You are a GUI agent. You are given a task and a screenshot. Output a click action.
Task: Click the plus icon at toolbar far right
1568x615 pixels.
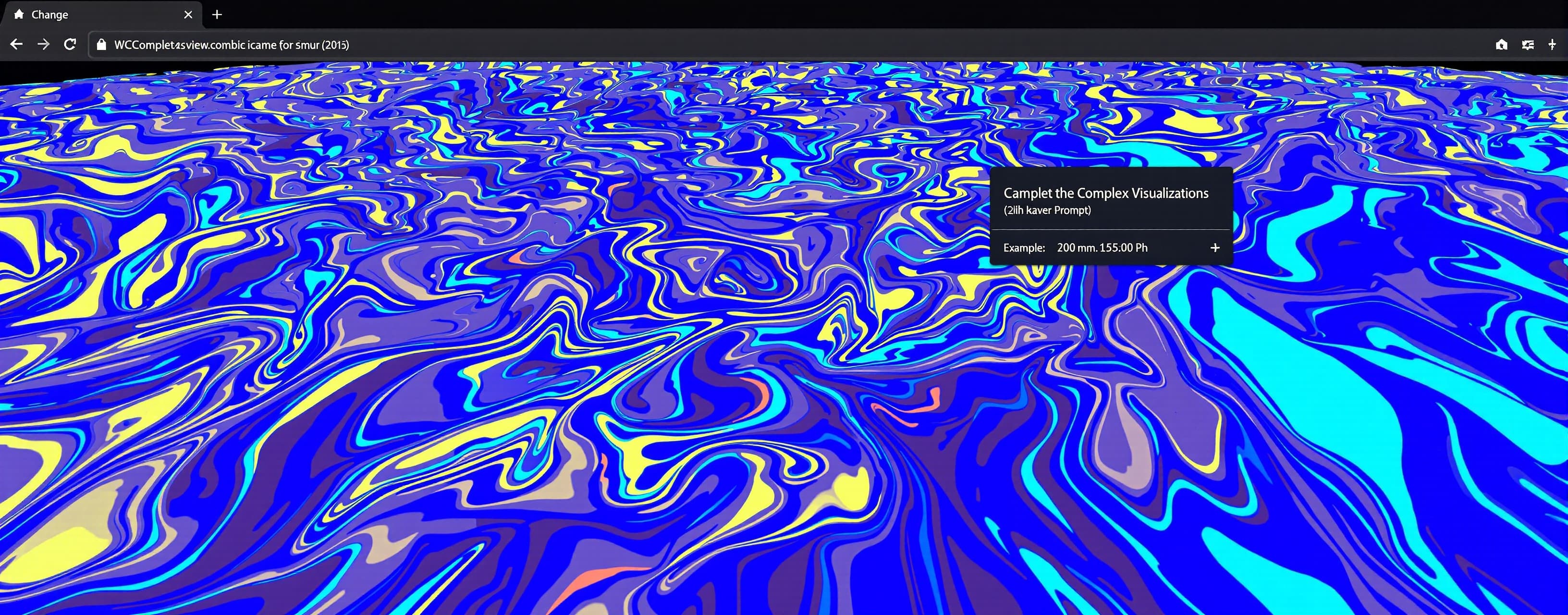coord(1552,45)
